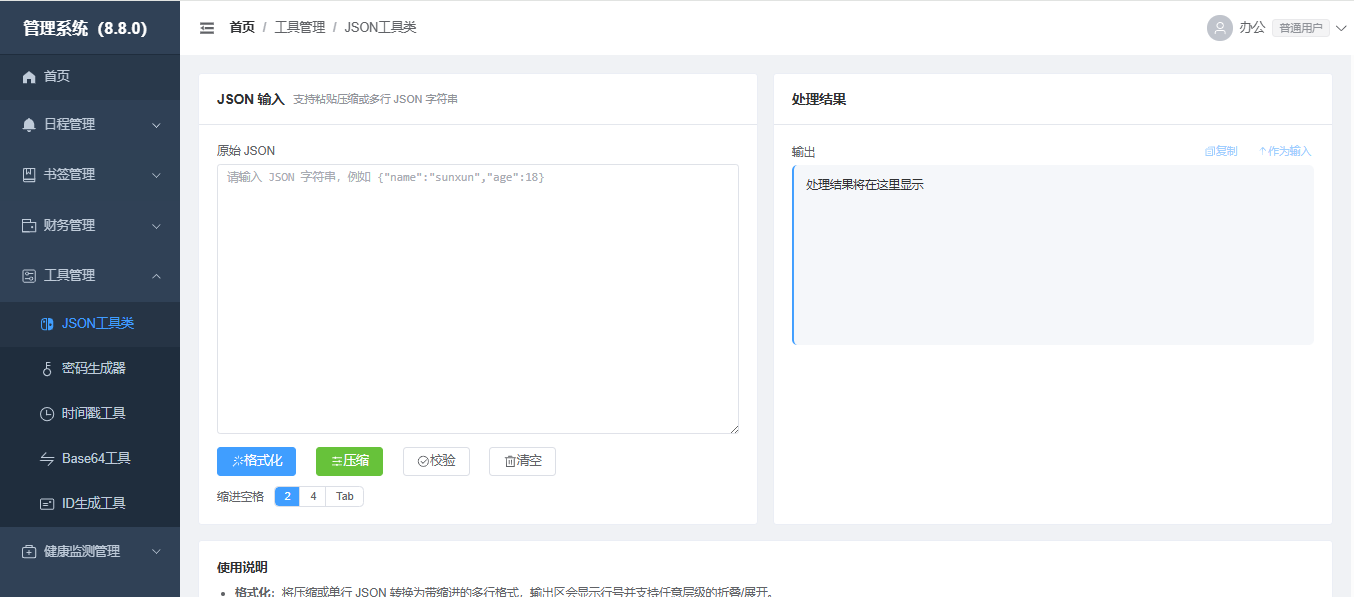Click the 复制 link above output
The height and width of the screenshot is (597, 1354).
(x=1221, y=151)
